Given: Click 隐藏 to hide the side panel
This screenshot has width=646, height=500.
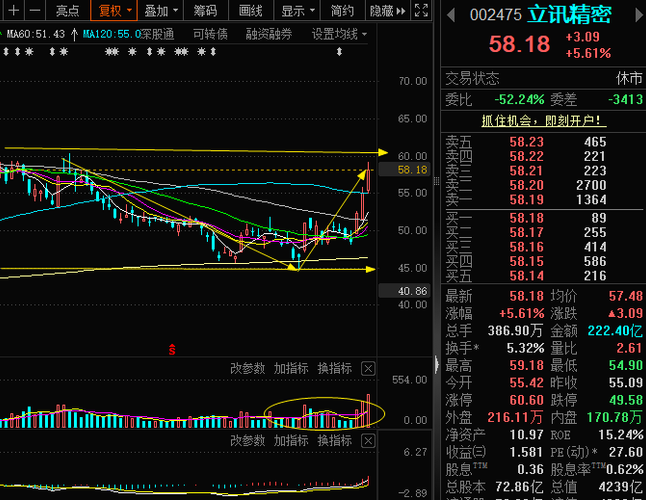Looking at the screenshot, I should (x=387, y=10).
